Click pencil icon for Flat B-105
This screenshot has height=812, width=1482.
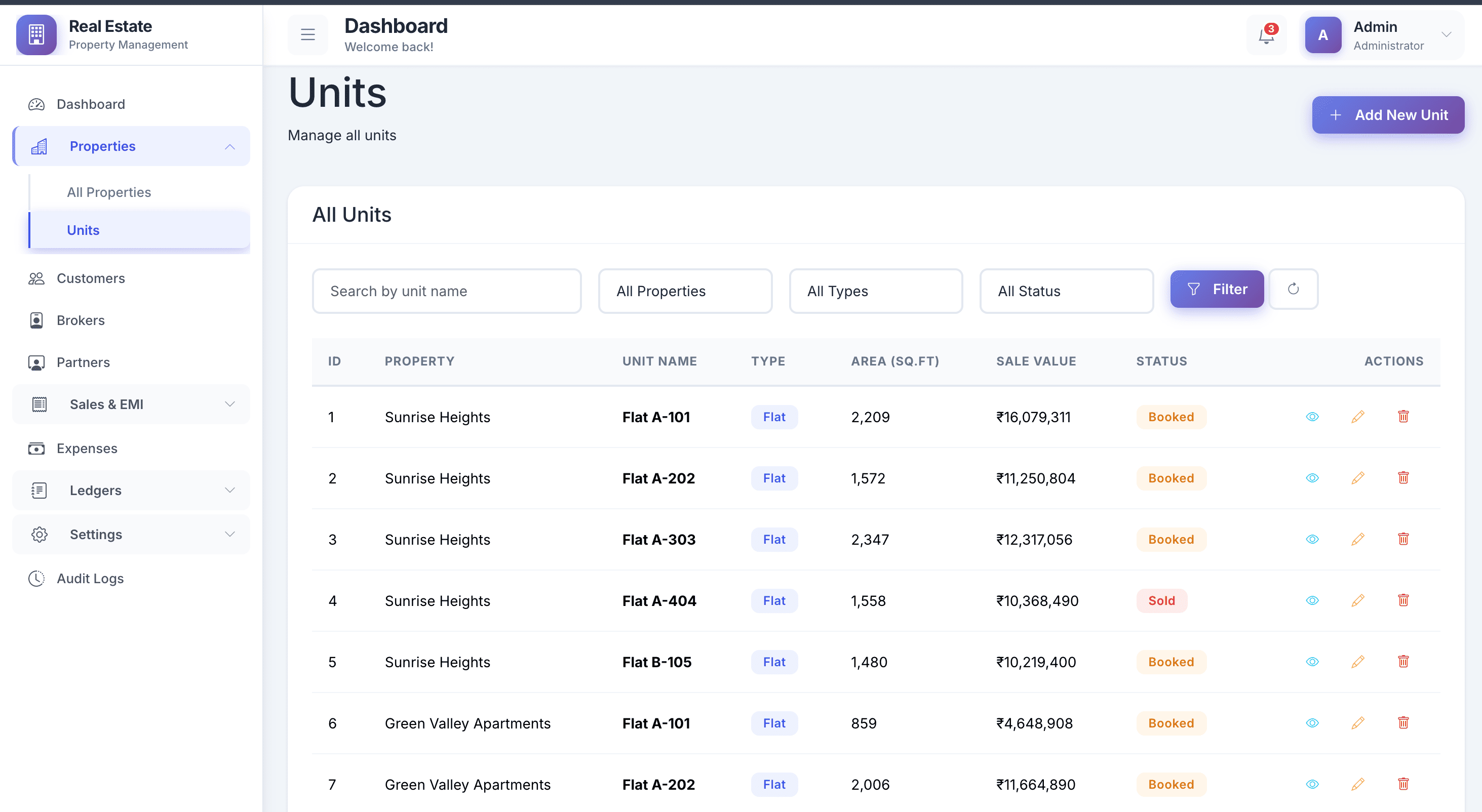coord(1358,662)
